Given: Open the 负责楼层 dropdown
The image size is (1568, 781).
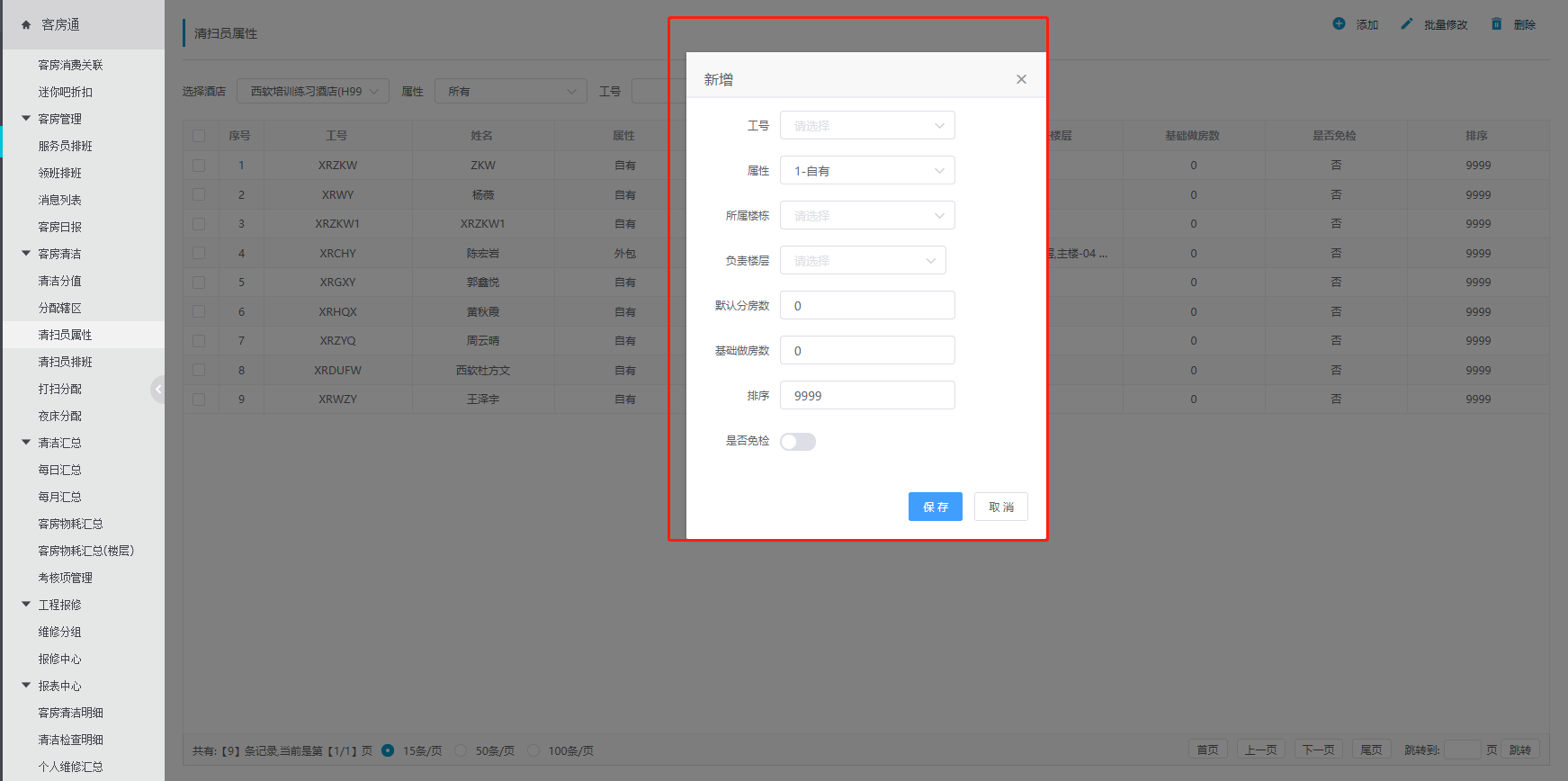Looking at the screenshot, I should 863,260.
